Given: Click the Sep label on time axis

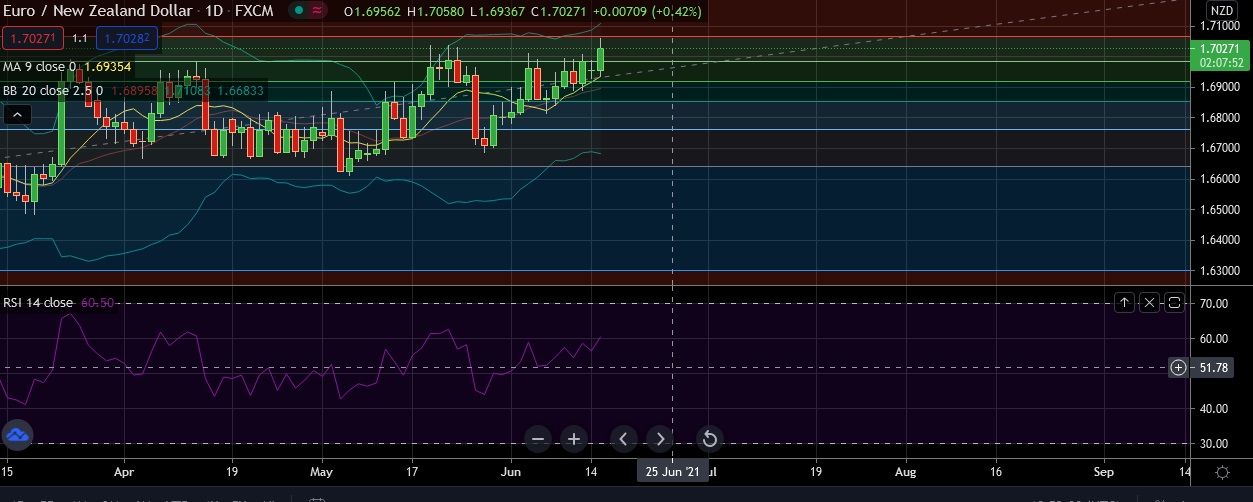Looking at the screenshot, I should tap(1103, 471).
